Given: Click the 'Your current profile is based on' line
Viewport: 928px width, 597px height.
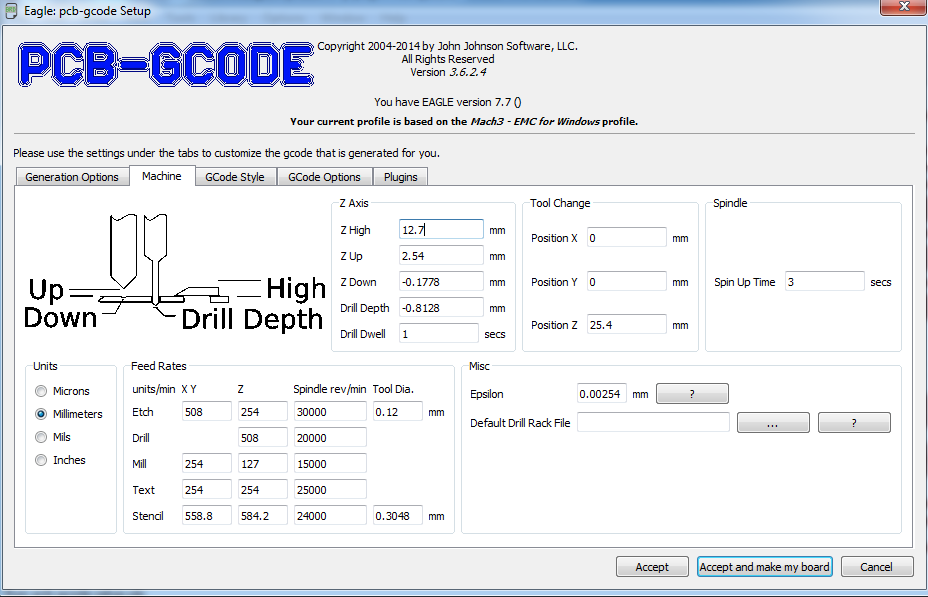Looking at the screenshot, I should 463,121.
